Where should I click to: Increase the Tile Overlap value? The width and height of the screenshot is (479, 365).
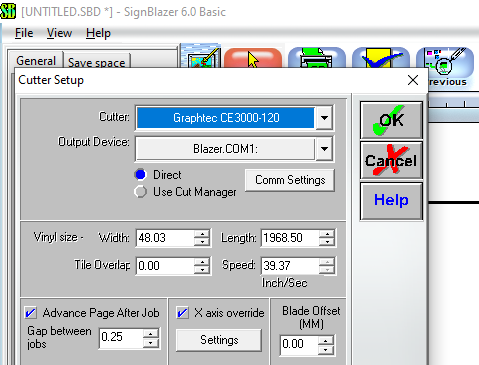(x=202, y=261)
